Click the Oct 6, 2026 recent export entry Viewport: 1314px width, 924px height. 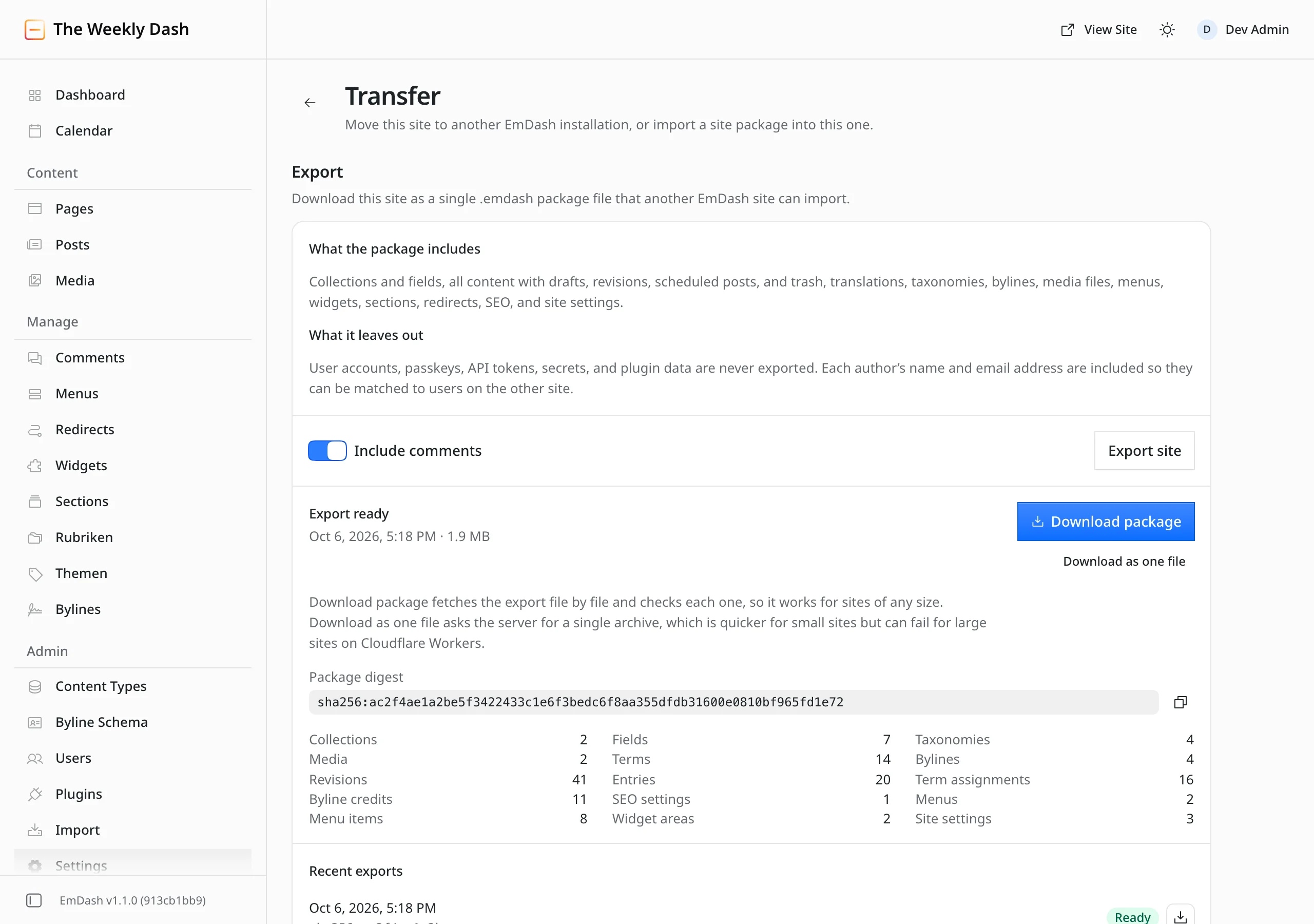373,908
